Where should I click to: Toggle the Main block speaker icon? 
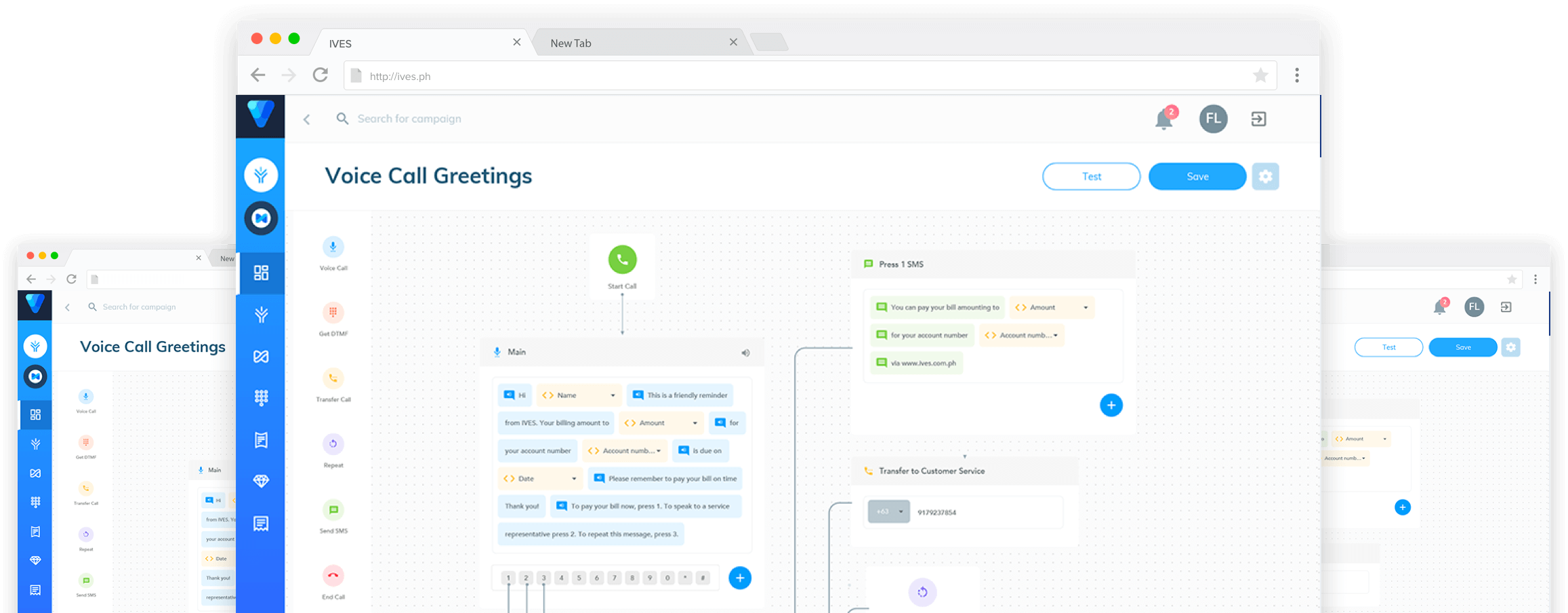tap(745, 353)
